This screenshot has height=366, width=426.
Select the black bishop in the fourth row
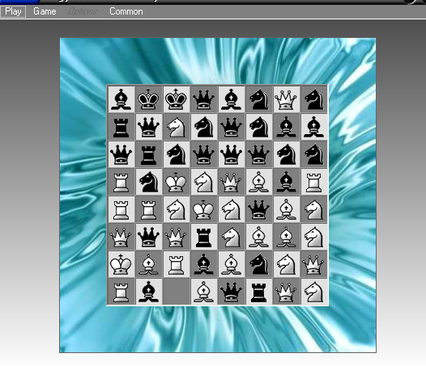click(286, 182)
